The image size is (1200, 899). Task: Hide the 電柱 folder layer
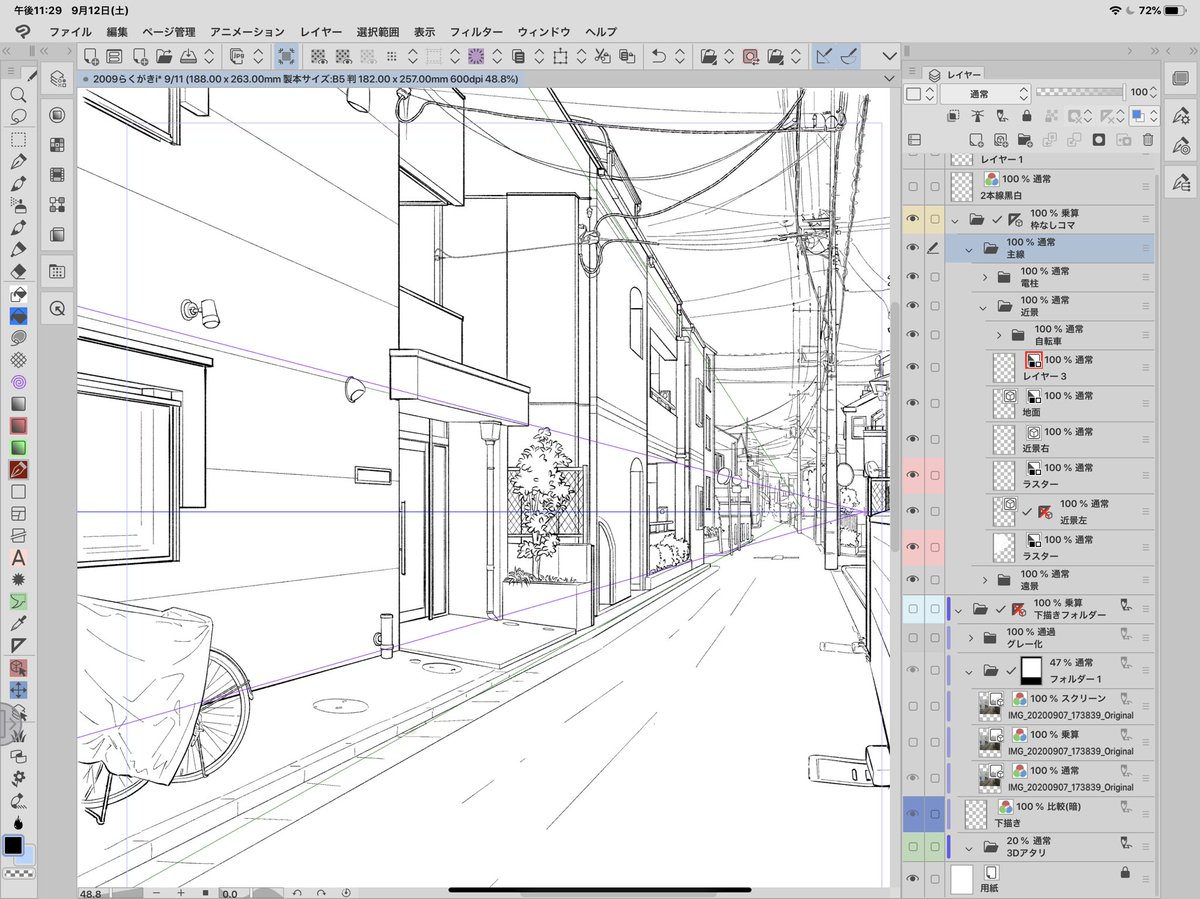(x=912, y=277)
